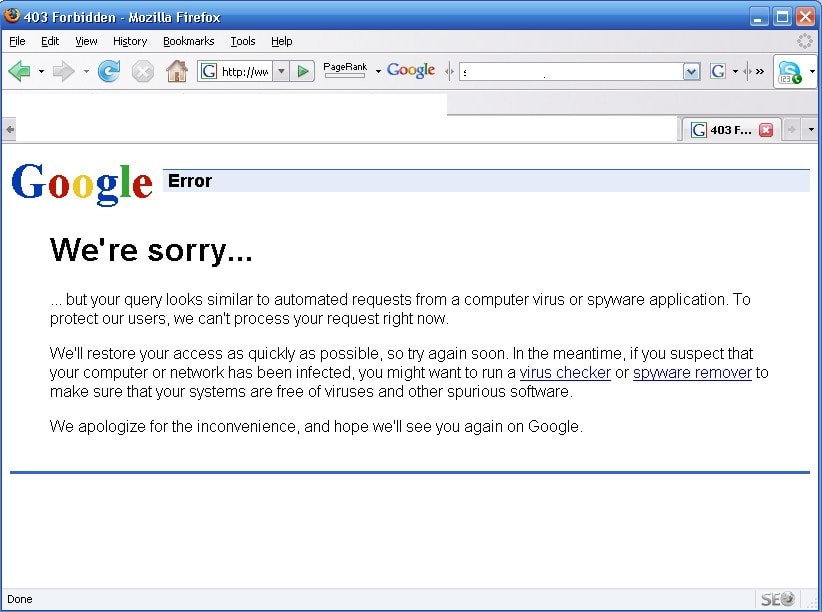Open the list all tabs dropdown
Image resolution: width=822 pixels, height=612 pixels.
click(811, 130)
